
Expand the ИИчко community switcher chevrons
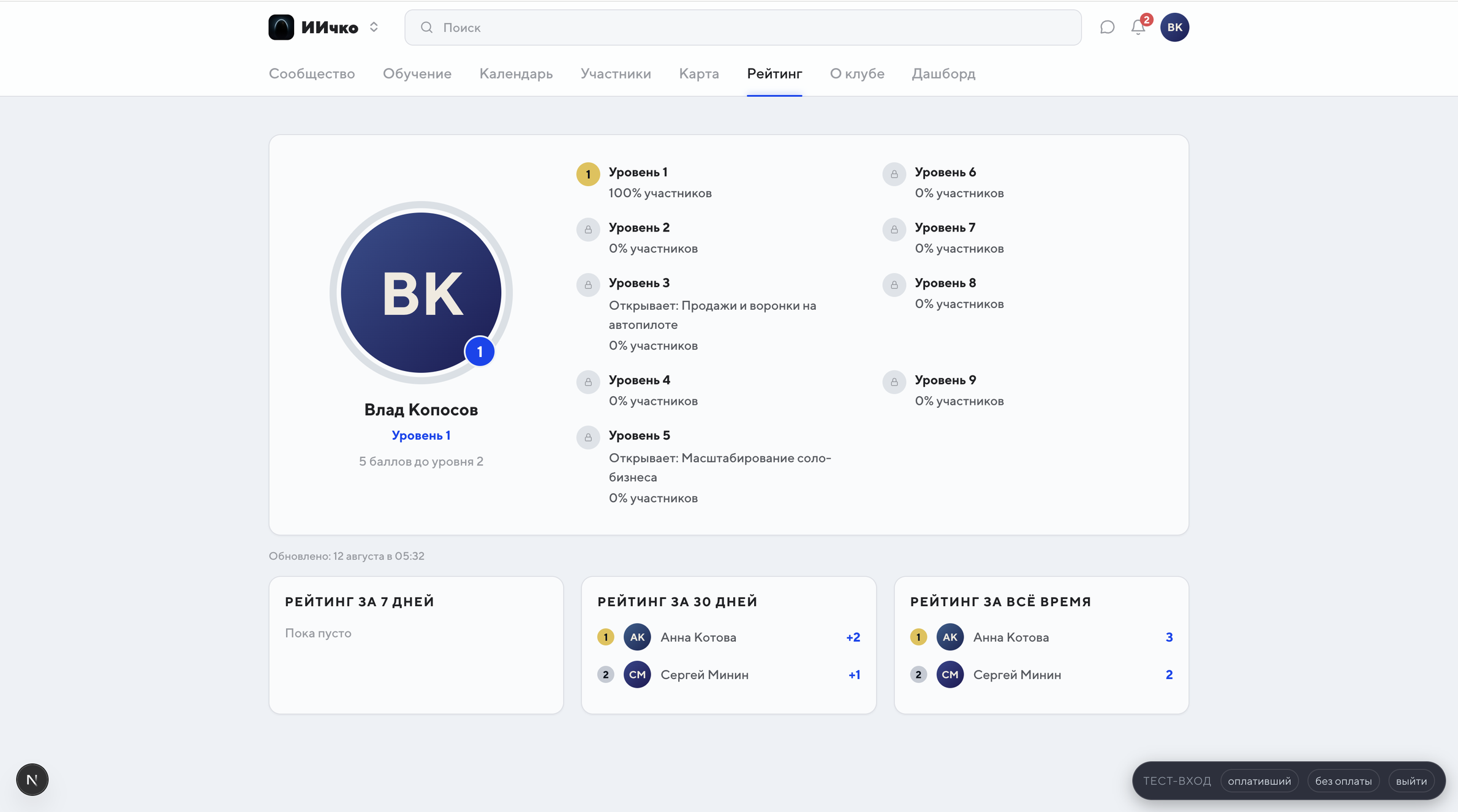[374, 27]
